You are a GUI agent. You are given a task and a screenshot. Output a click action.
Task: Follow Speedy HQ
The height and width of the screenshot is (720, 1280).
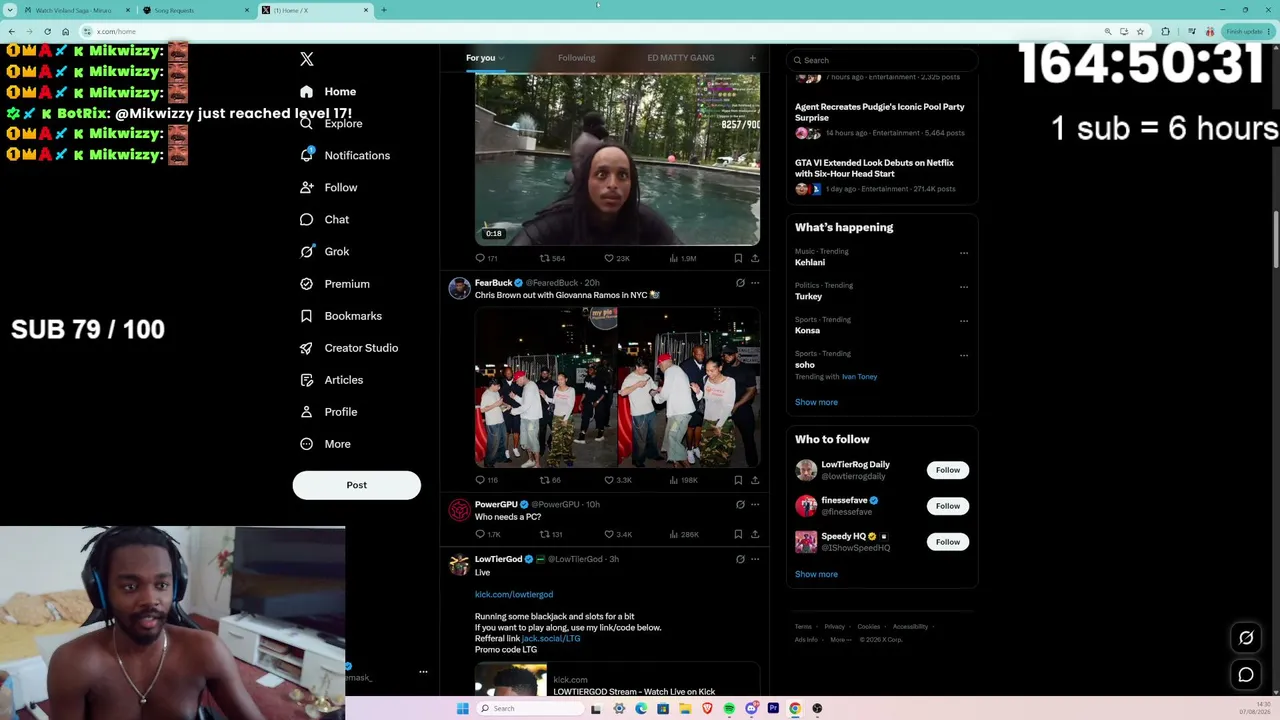pyautogui.click(x=948, y=542)
